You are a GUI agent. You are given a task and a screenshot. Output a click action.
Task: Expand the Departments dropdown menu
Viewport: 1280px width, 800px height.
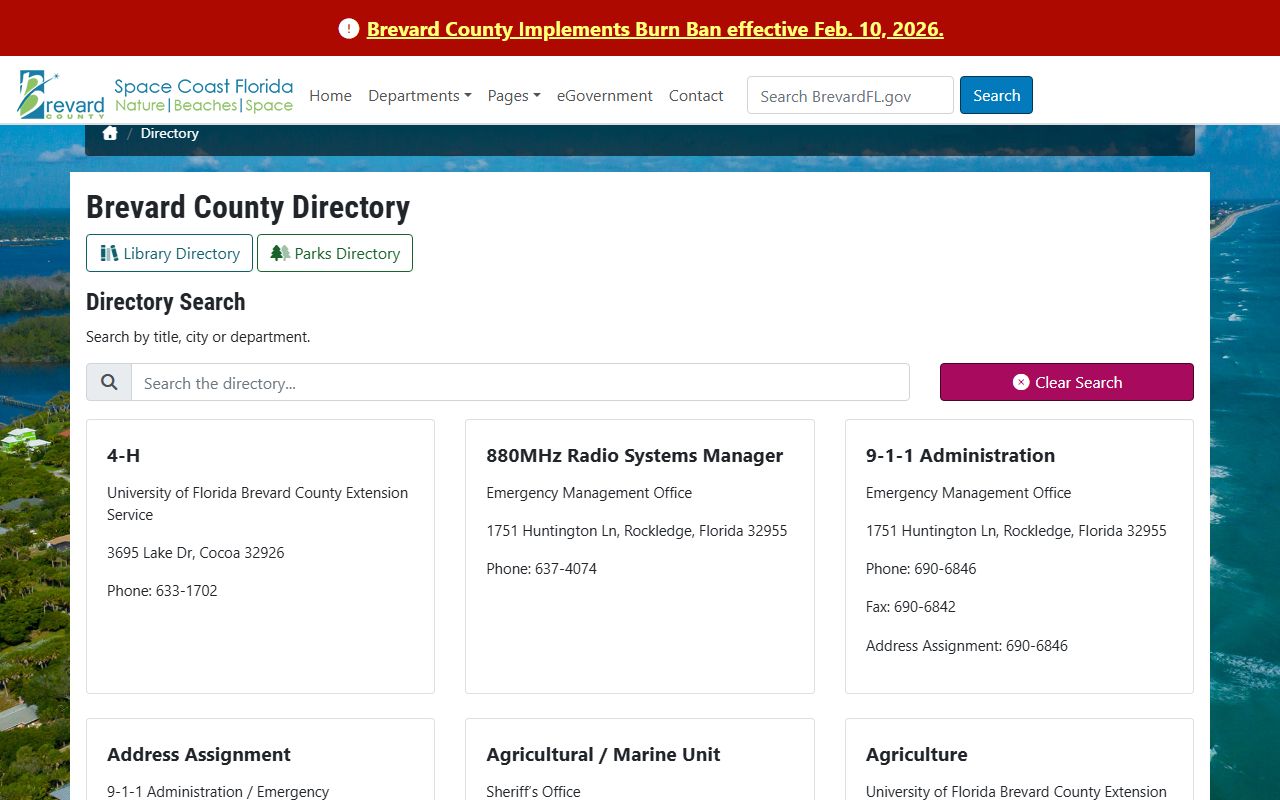pyautogui.click(x=420, y=96)
